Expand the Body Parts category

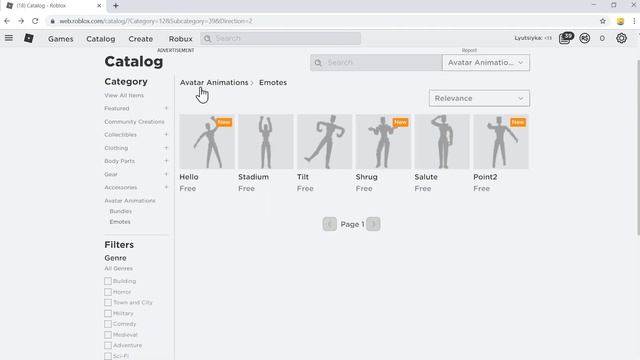166,161
